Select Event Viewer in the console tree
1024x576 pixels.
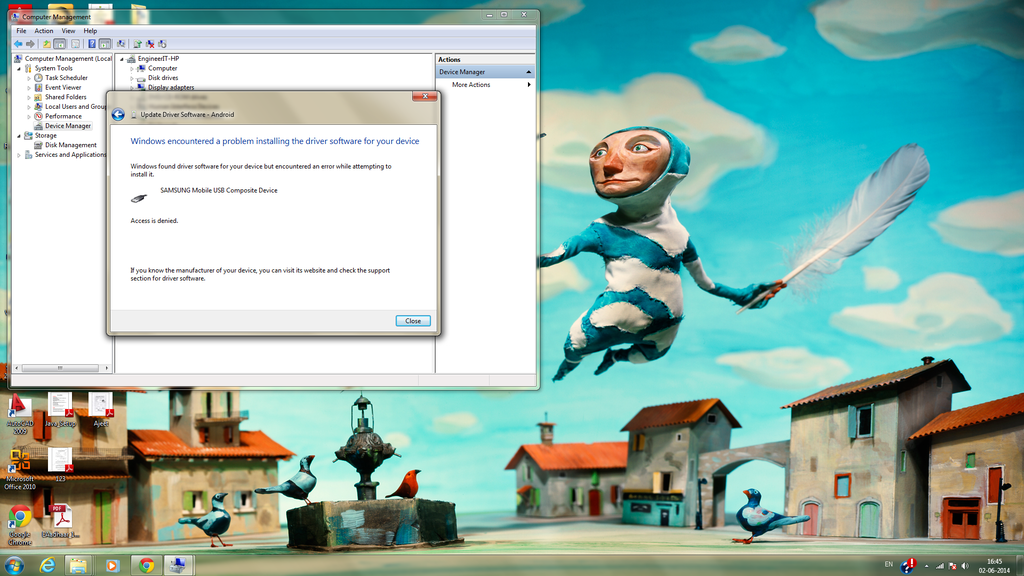point(63,88)
